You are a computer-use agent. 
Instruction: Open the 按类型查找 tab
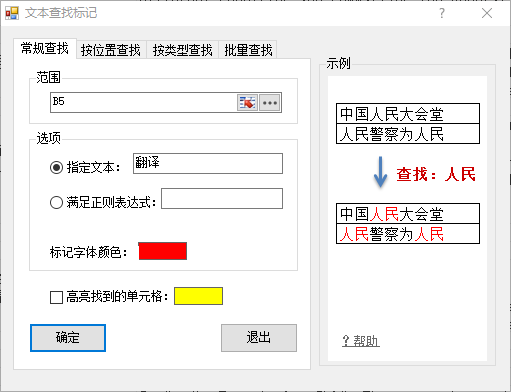coord(182,50)
